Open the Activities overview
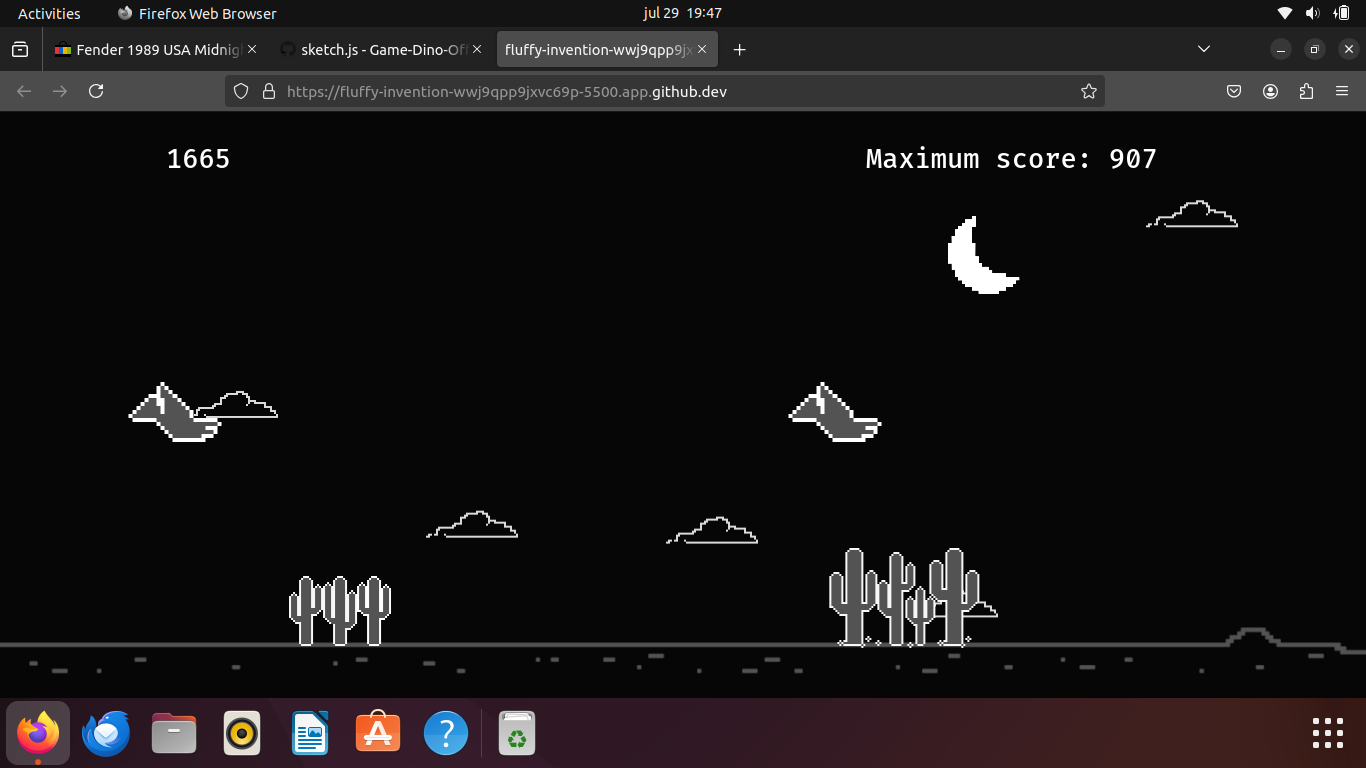1366x768 pixels. click(49, 13)
